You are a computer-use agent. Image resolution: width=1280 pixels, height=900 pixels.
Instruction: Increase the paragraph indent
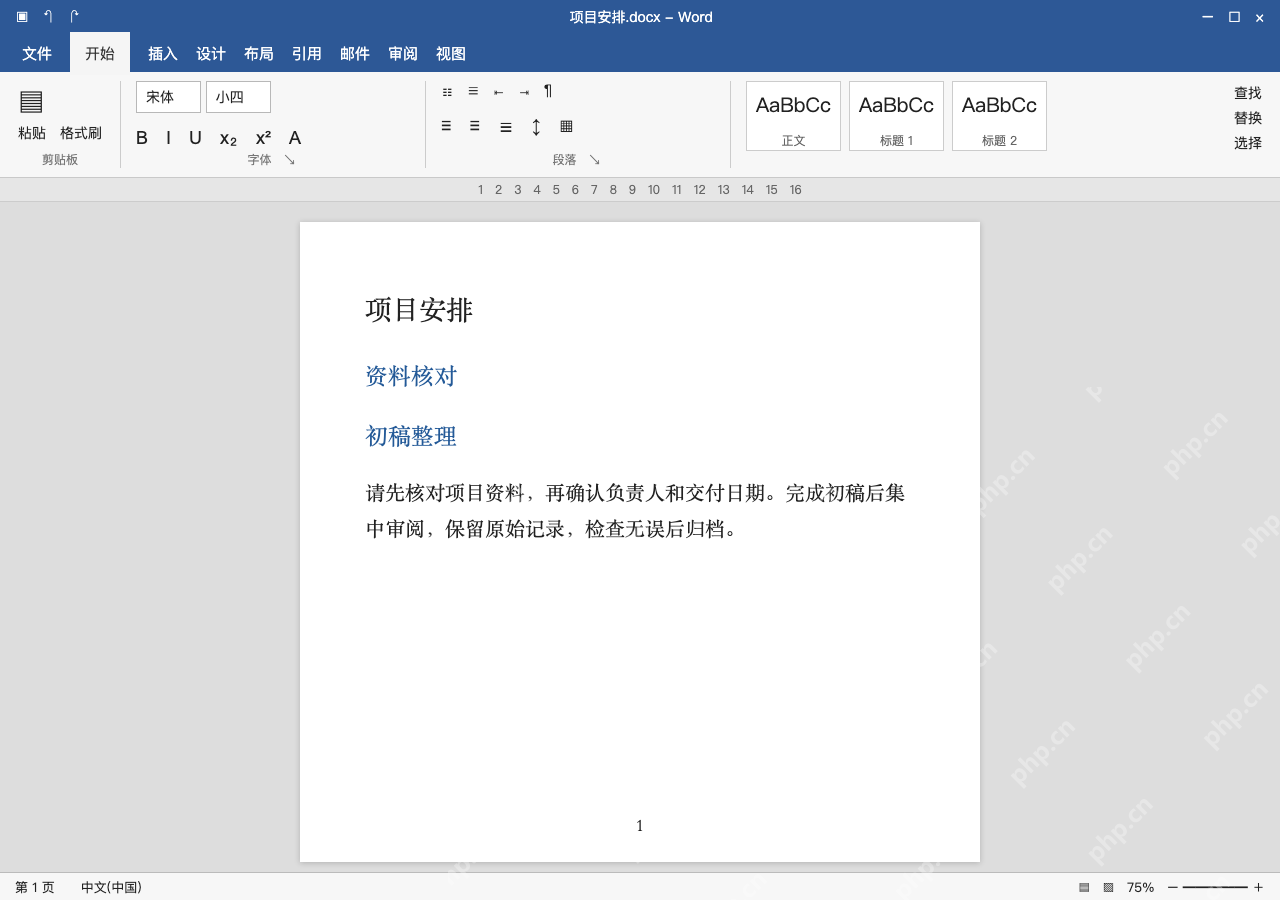[524, 92]
